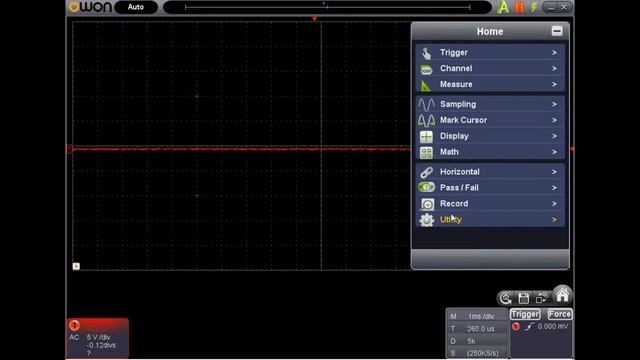Image resolution: width=640 pixels, height=360 pixels.
Task: Click the camera Record icon
Action: pos(427,204)
